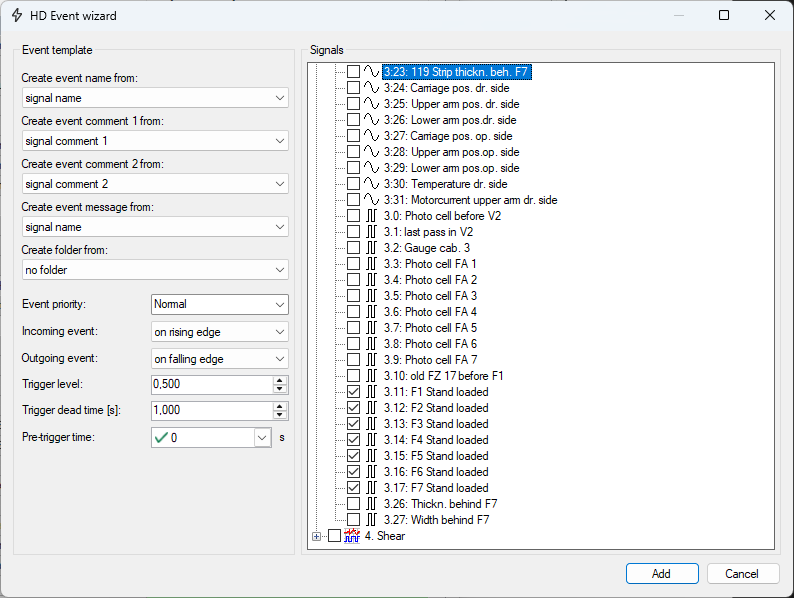Select 119 Strip thickn. beh. F7 item
This screenshot has width=794, height=598.
coord(456,72)
